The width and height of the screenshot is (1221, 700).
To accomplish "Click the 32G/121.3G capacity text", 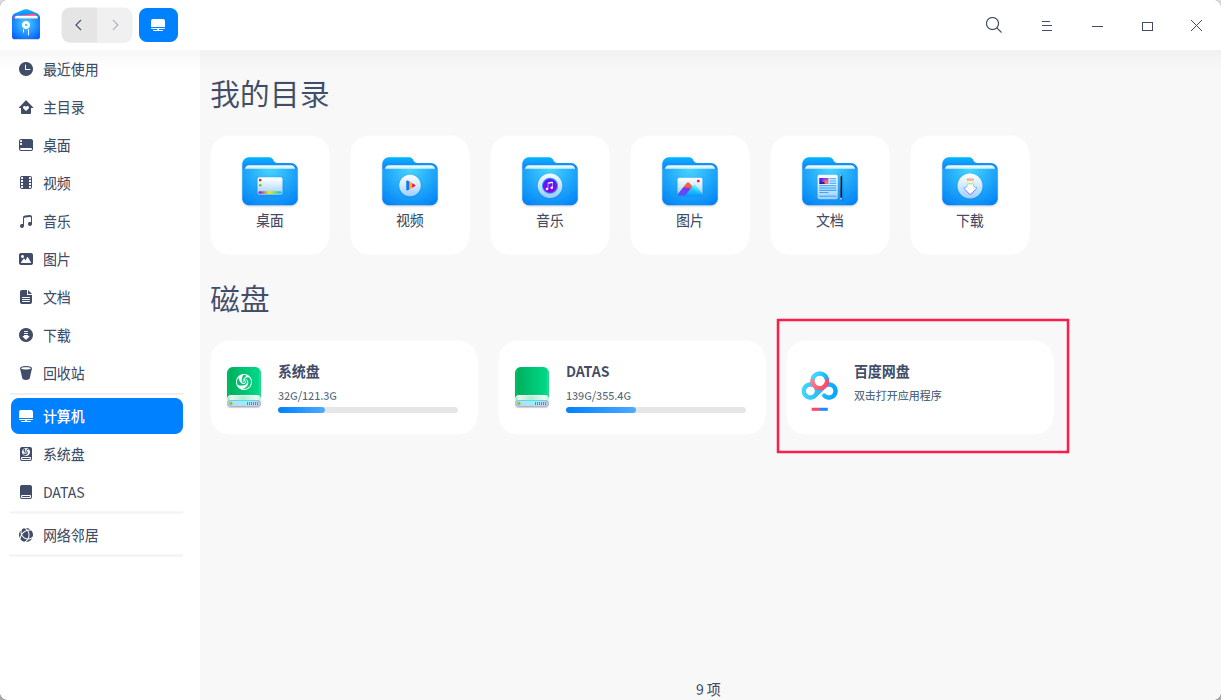I will tap(307, 396).
